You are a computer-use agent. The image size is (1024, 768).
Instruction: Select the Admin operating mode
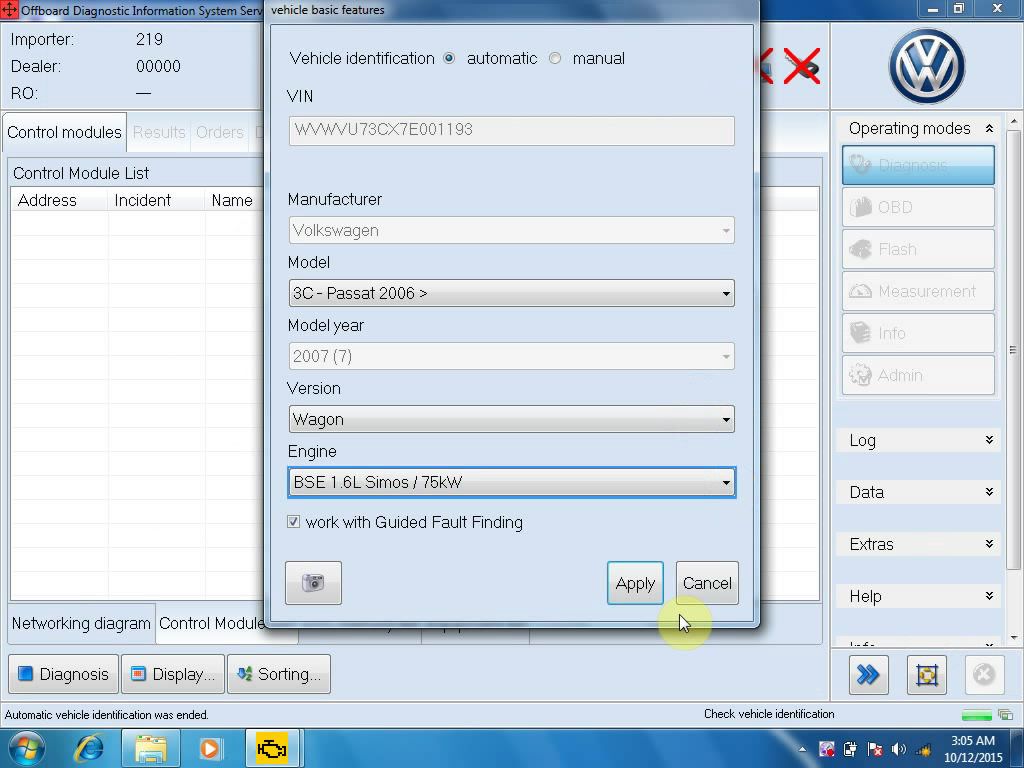(918, 376)
